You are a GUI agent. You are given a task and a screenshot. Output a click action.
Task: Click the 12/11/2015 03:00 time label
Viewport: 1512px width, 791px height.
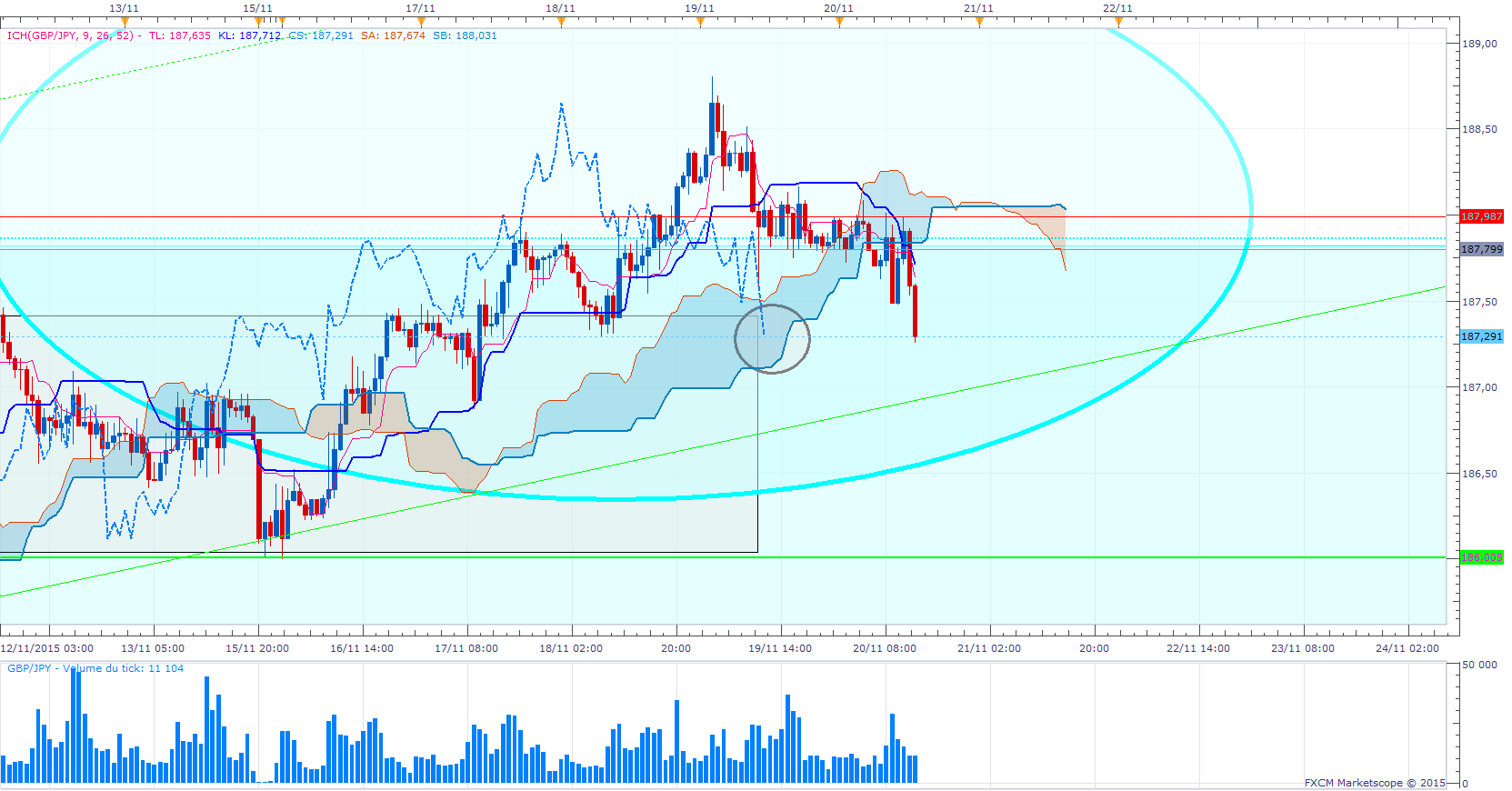click(x=47, y=648)
